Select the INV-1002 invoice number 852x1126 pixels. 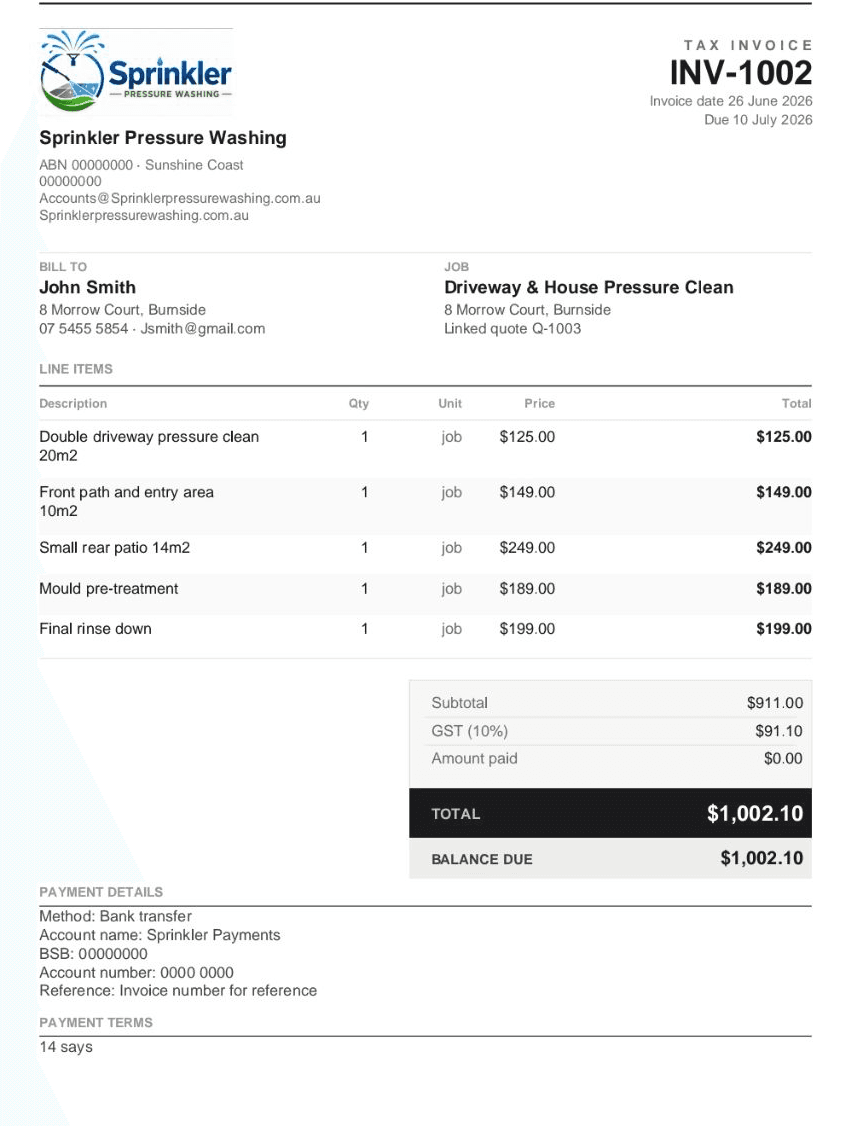tap(741, 73)
